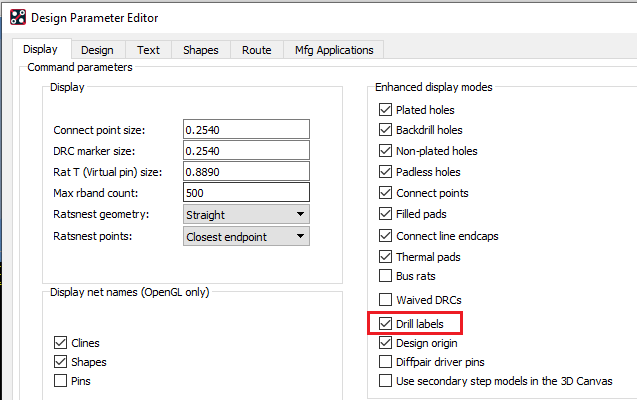
Task: Go to the Route tab
Action: point(257,50)
